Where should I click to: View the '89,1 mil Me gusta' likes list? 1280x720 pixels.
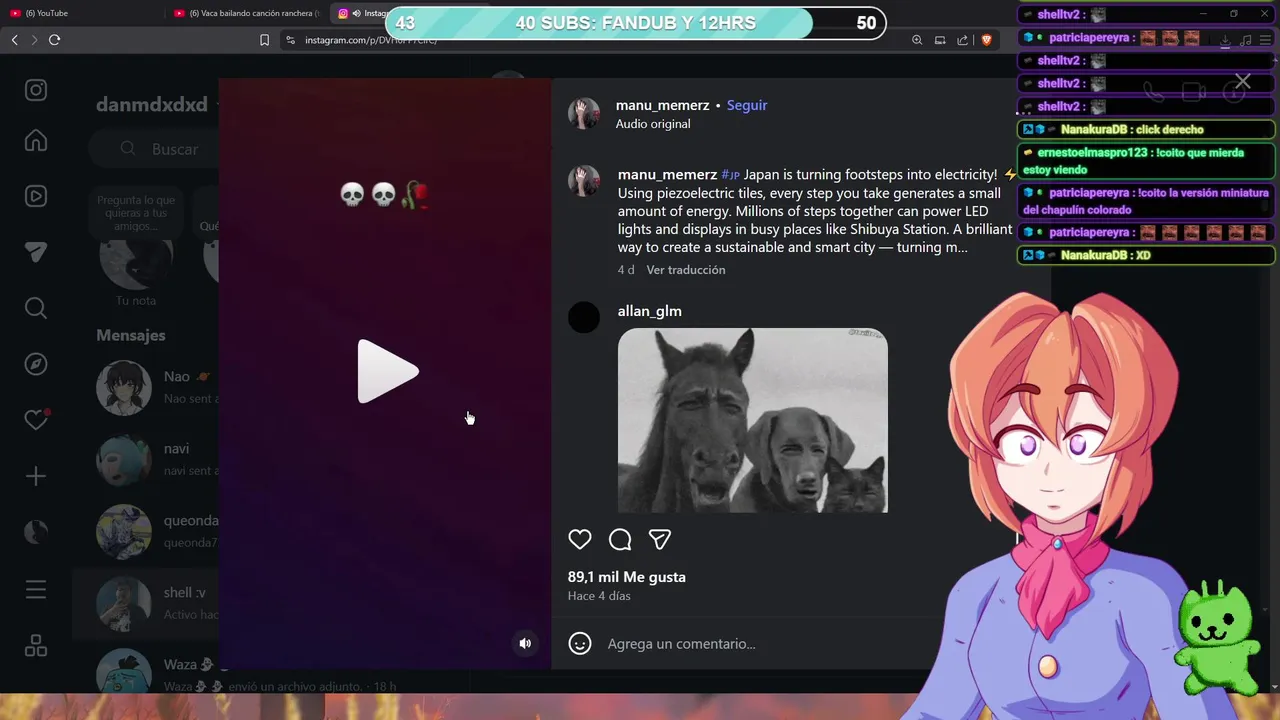[x=627, y=577]
